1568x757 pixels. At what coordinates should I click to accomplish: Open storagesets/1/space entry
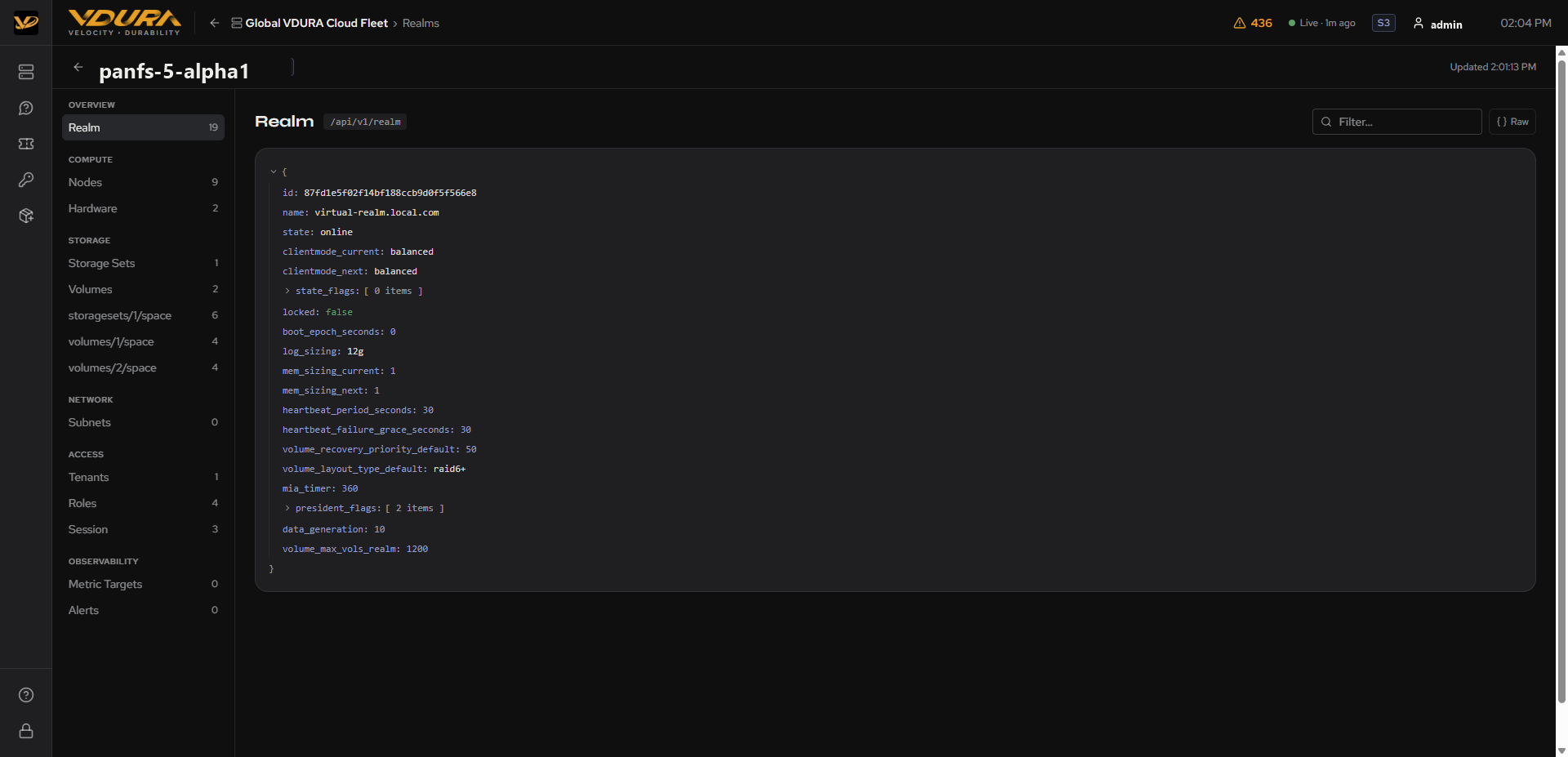click(x=143, y=315)
